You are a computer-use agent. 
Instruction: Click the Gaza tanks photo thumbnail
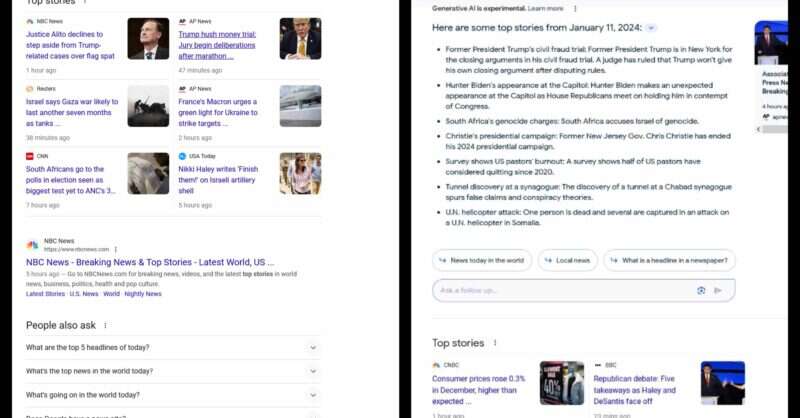(x=148, y=106)
